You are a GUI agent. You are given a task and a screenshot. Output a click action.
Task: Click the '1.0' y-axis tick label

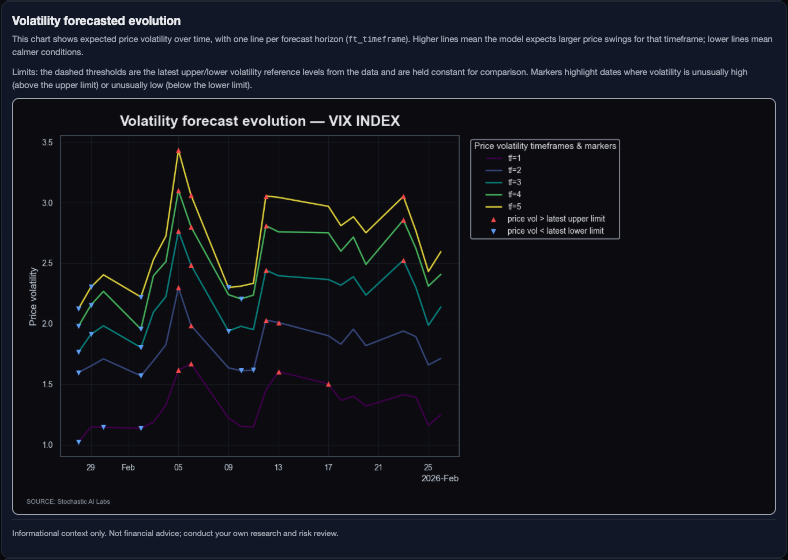[47, 445]
